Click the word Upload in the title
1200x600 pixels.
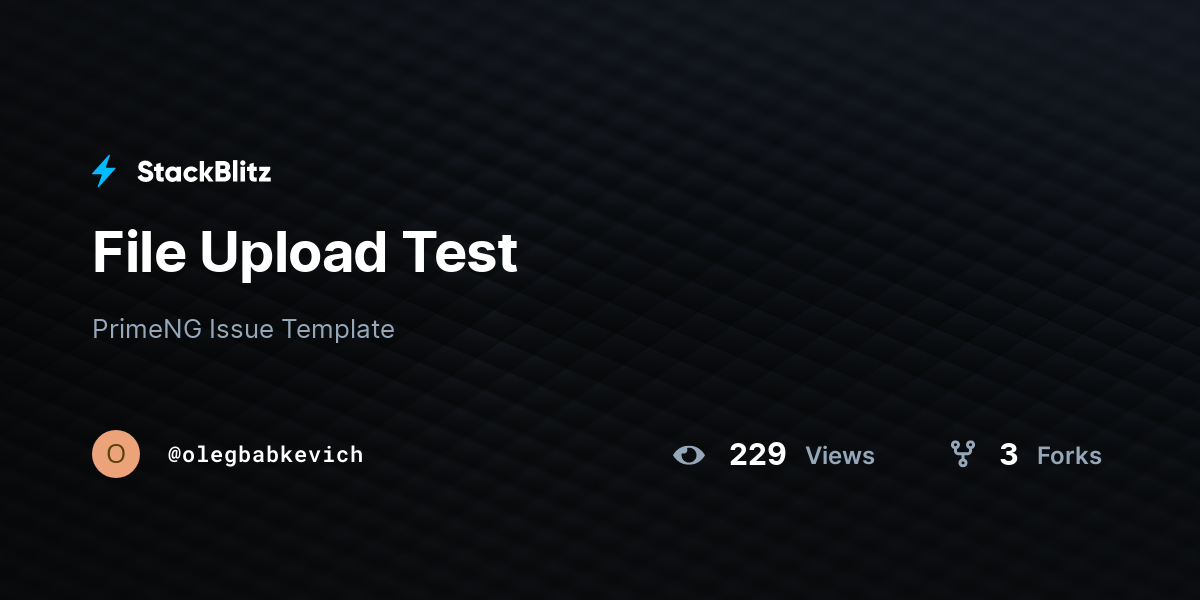pos(293,253)
